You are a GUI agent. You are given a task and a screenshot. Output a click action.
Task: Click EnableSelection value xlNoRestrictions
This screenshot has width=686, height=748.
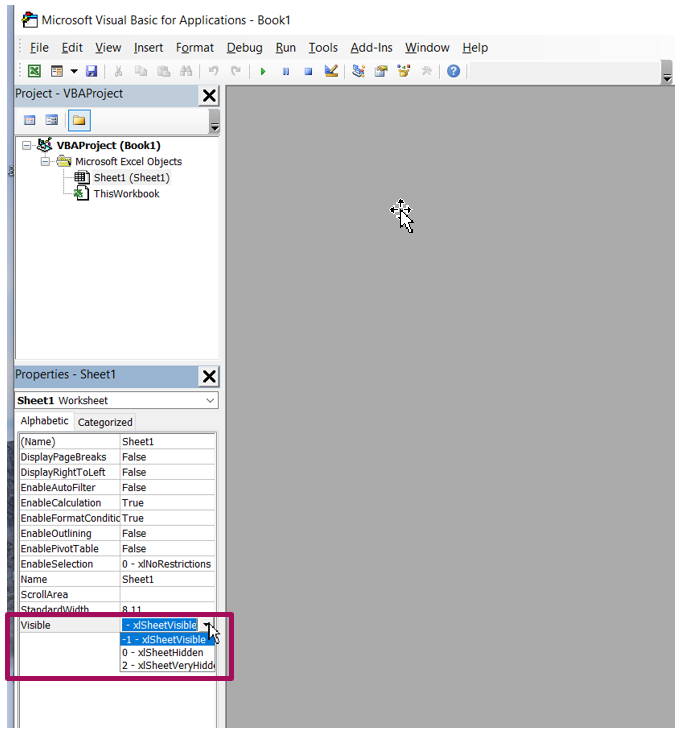[167, 564]
